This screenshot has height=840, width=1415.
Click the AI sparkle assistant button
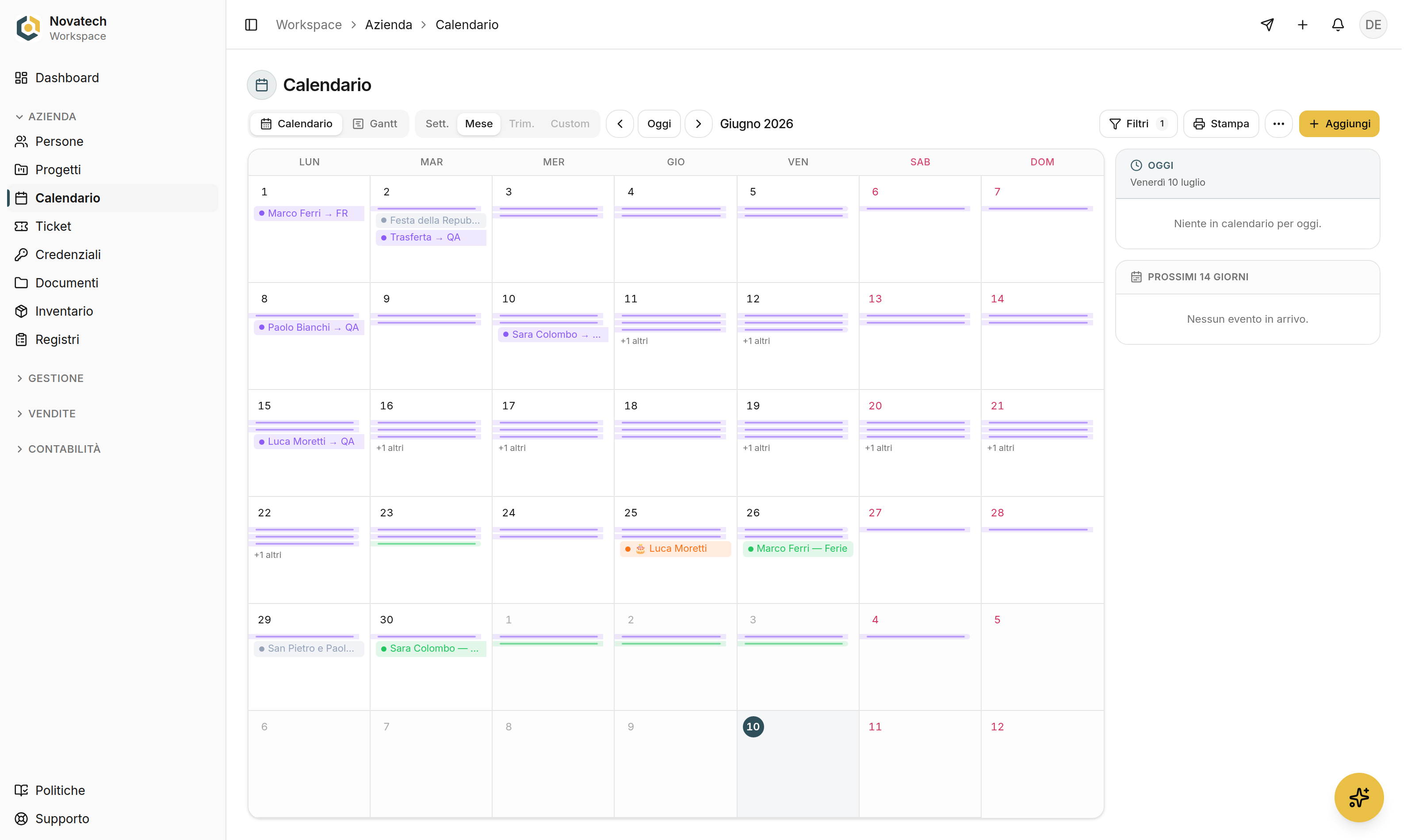(x=1358, y=797)
